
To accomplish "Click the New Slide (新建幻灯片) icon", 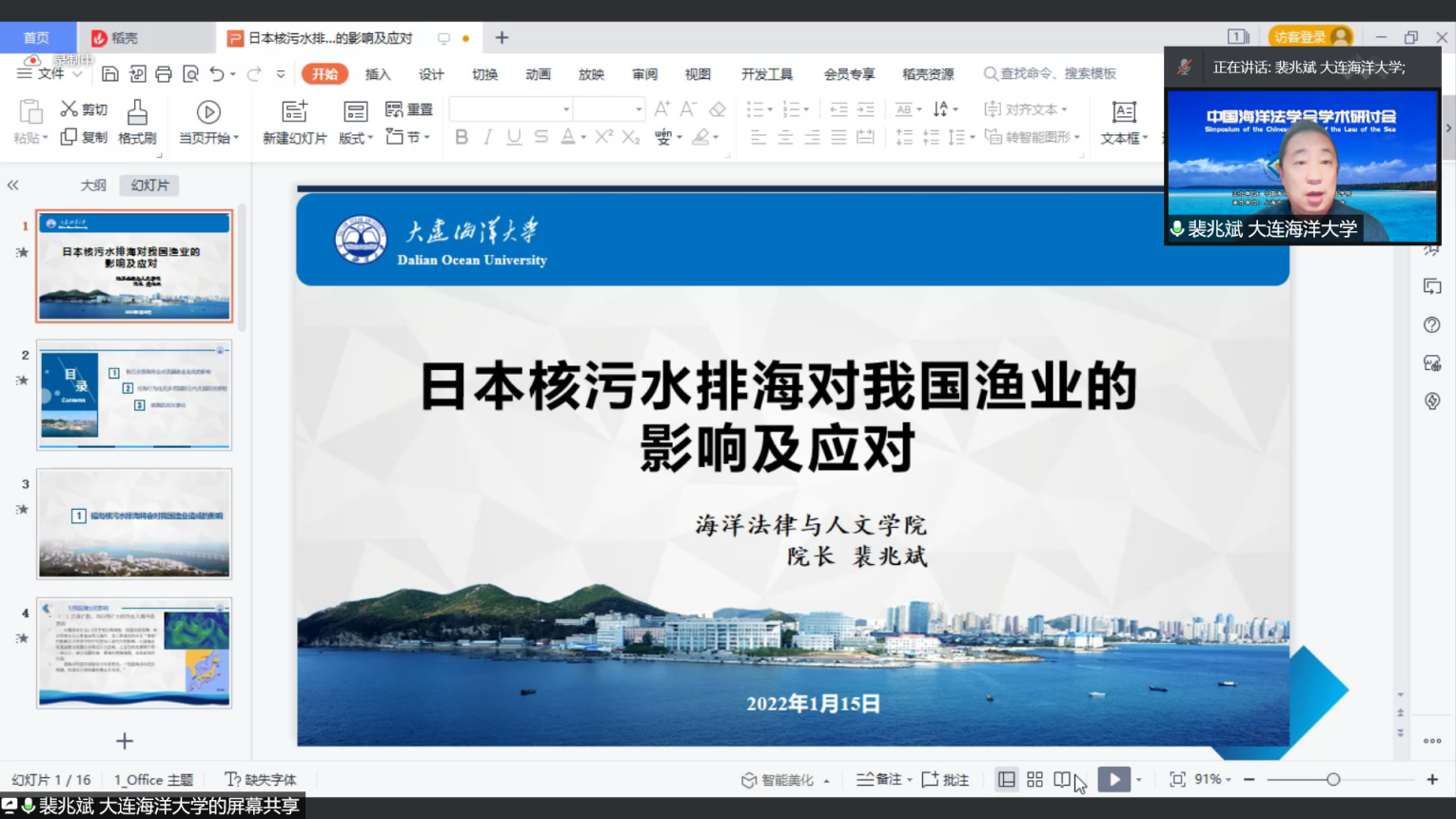I will coord(294,112).
